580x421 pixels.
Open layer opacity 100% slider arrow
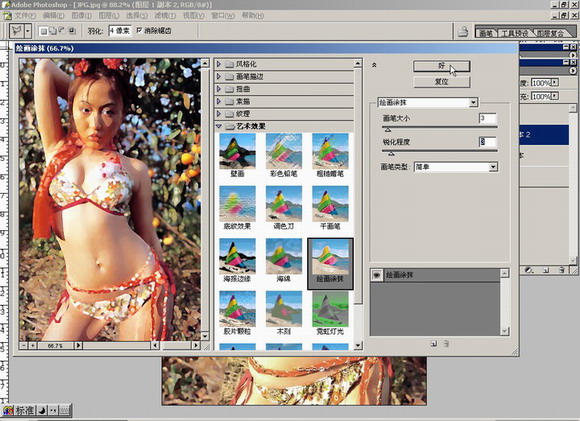point(555,82)
